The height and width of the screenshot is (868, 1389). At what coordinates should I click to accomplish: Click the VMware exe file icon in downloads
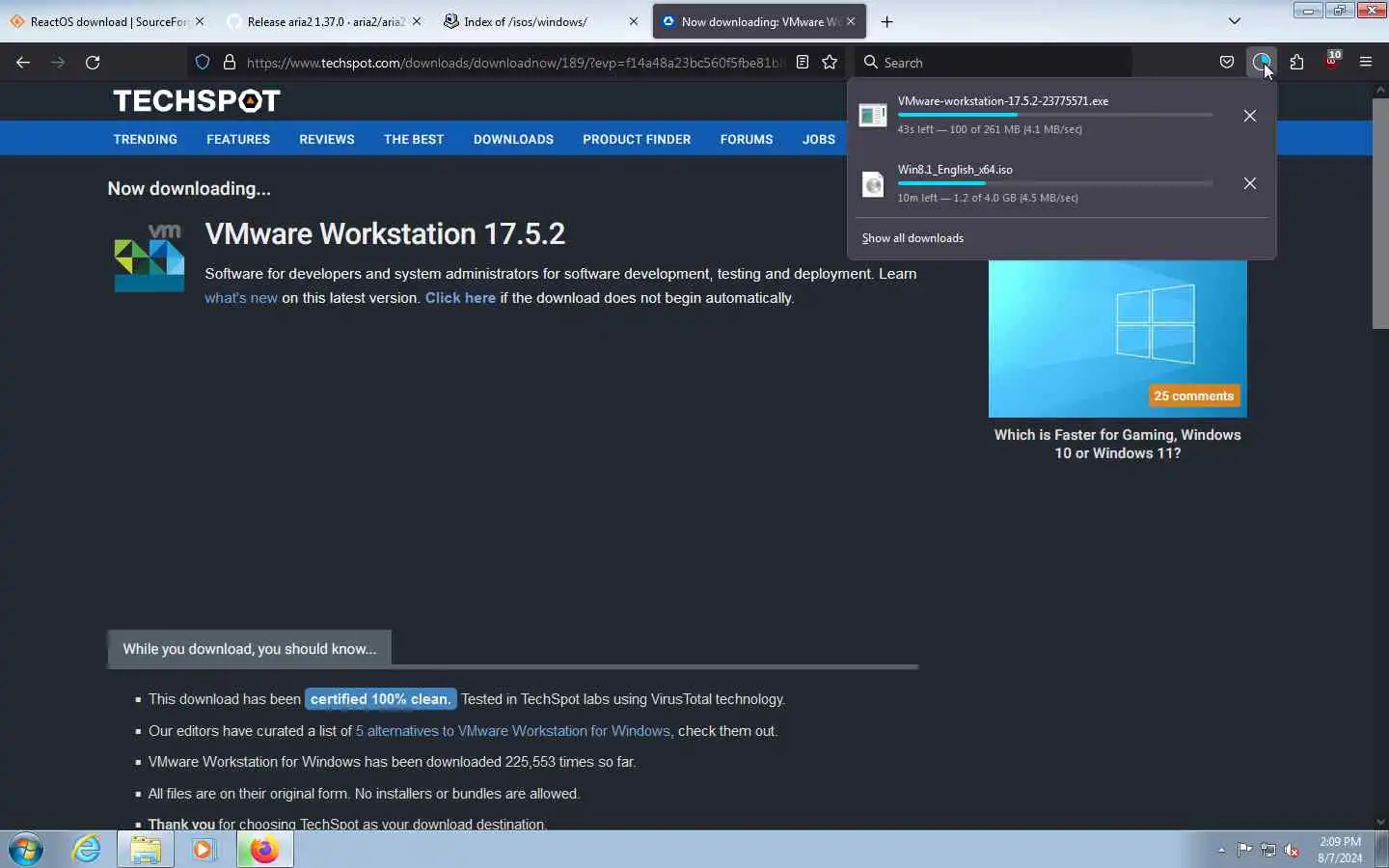tap(873, 116)
